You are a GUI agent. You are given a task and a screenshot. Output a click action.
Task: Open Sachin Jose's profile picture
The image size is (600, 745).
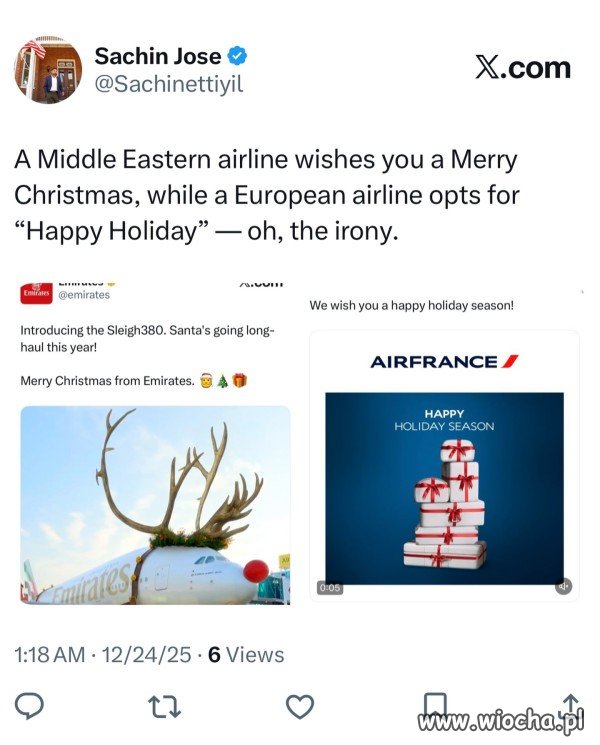coord(47,71)
